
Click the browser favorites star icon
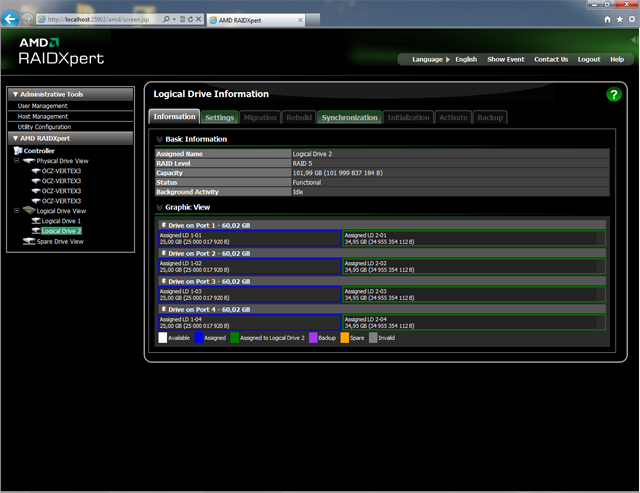click(x=620, y=19)
